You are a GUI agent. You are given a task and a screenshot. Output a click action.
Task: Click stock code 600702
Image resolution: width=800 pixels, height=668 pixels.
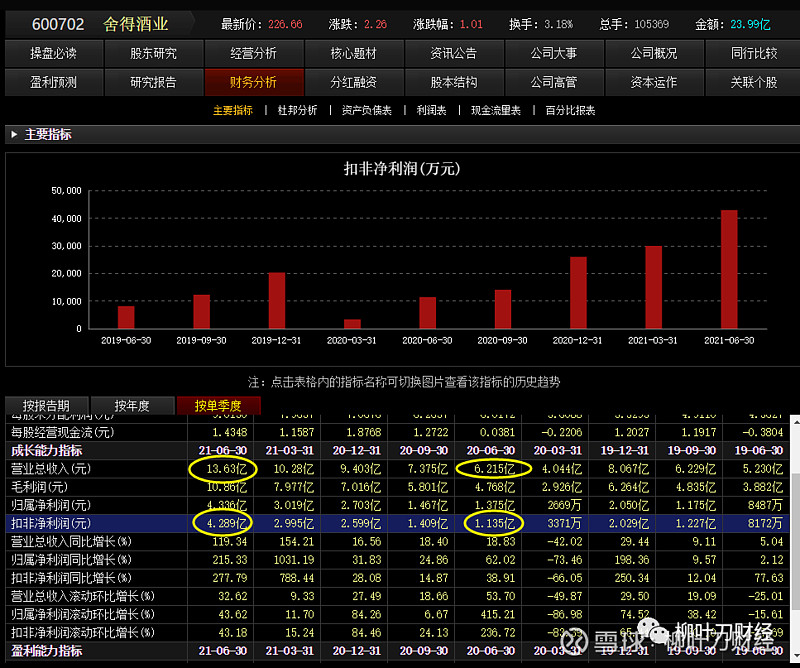tap(58, 24)
